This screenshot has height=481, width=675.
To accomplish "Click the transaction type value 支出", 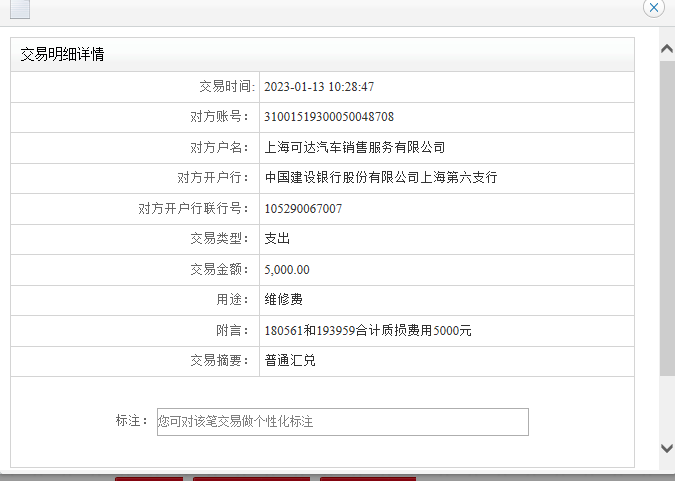I will tap(277, 239).
